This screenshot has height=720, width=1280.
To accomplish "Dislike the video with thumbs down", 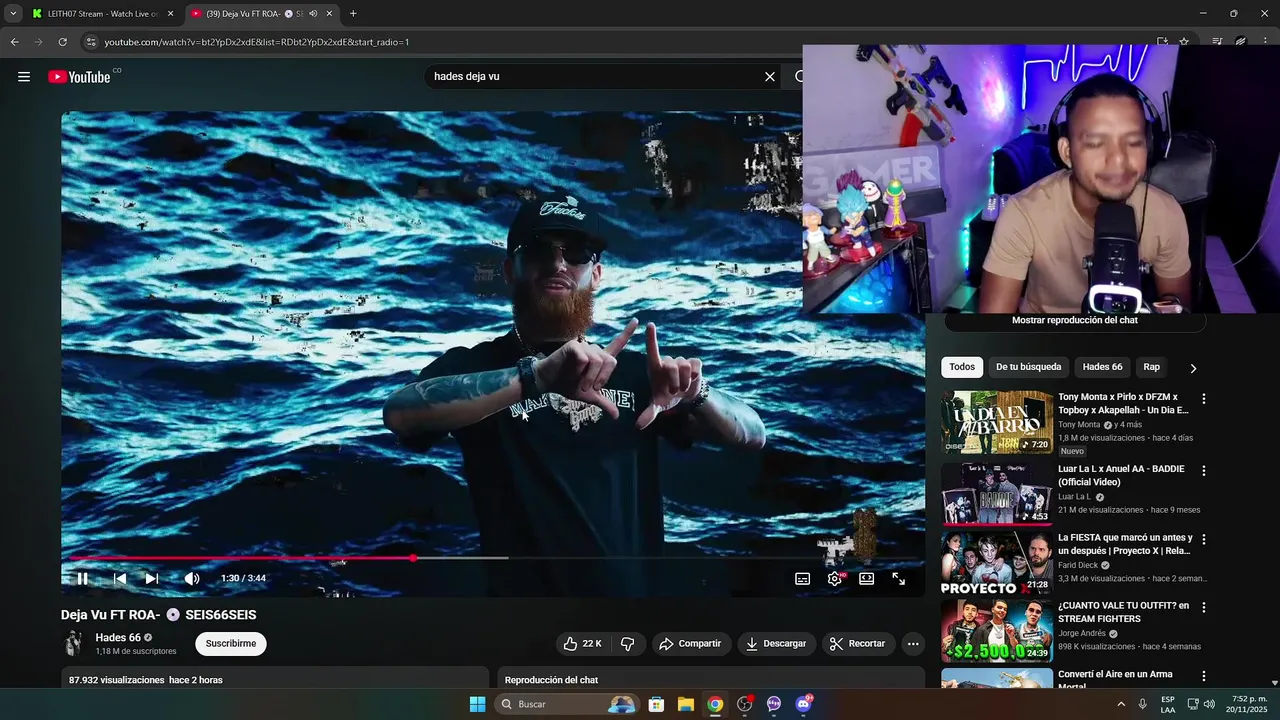I will coord(628,643).
